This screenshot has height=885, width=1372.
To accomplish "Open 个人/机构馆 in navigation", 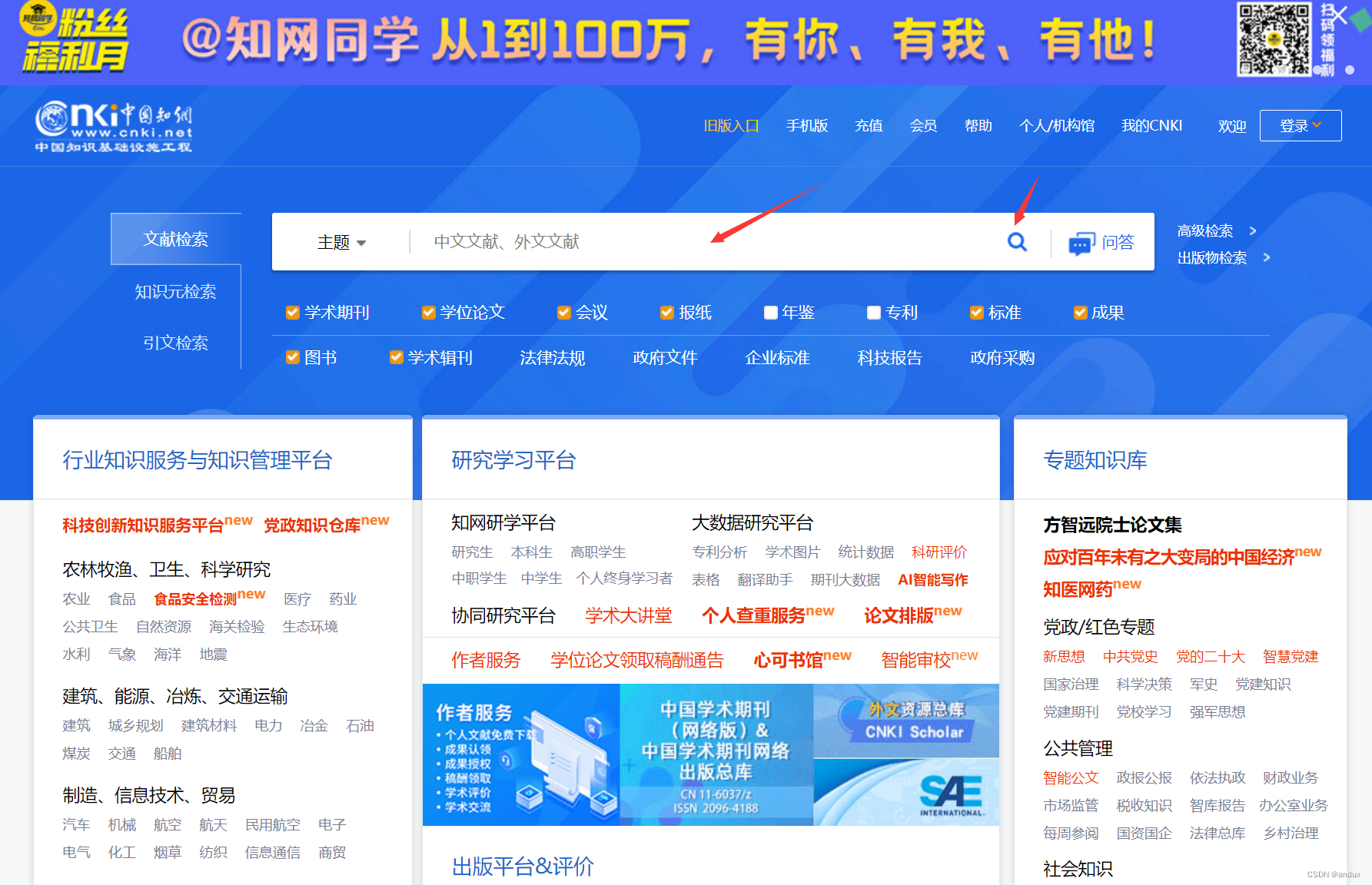I will [x=1057, y=126].
